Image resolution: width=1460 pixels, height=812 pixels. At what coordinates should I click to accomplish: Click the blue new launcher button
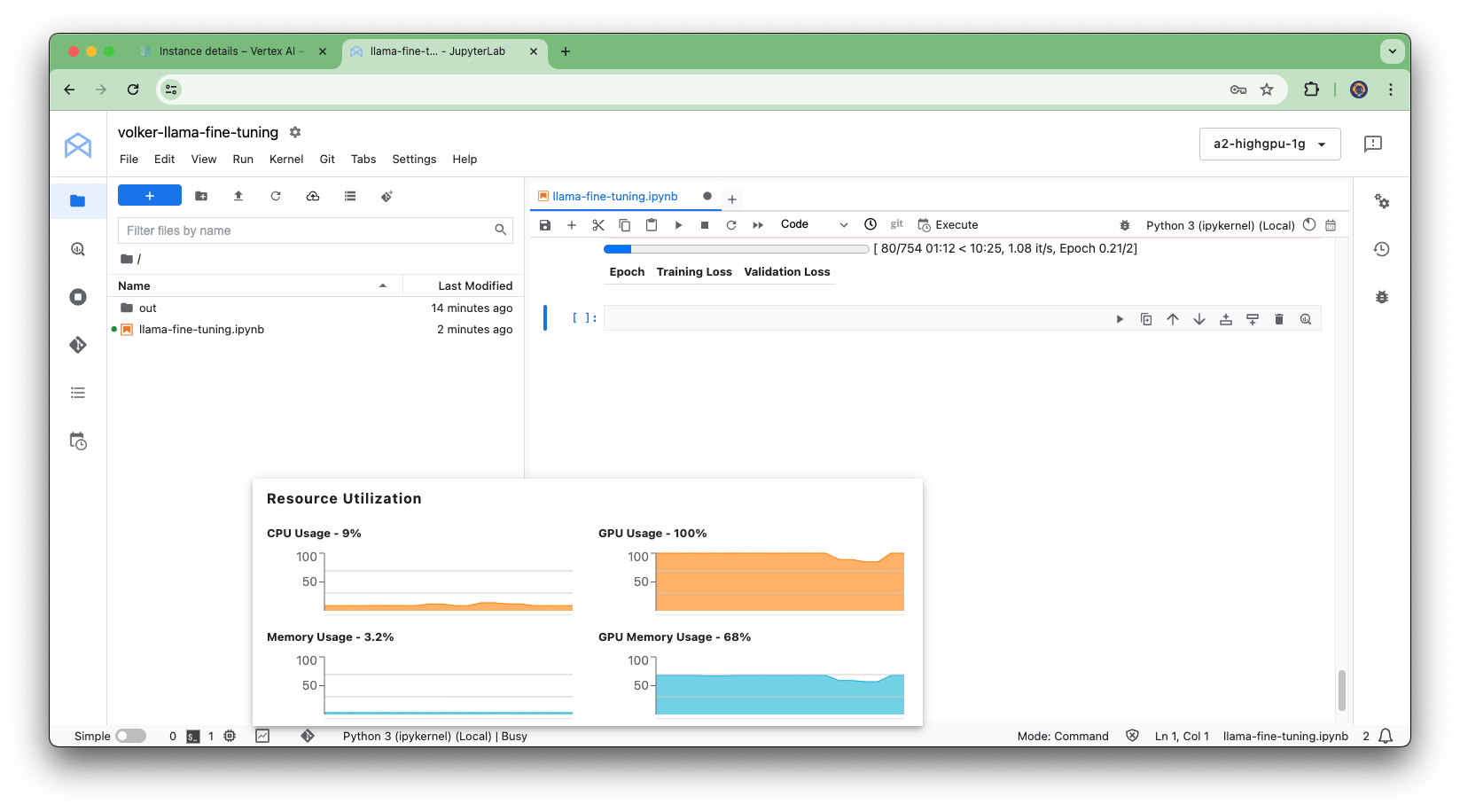coord(150,196)
